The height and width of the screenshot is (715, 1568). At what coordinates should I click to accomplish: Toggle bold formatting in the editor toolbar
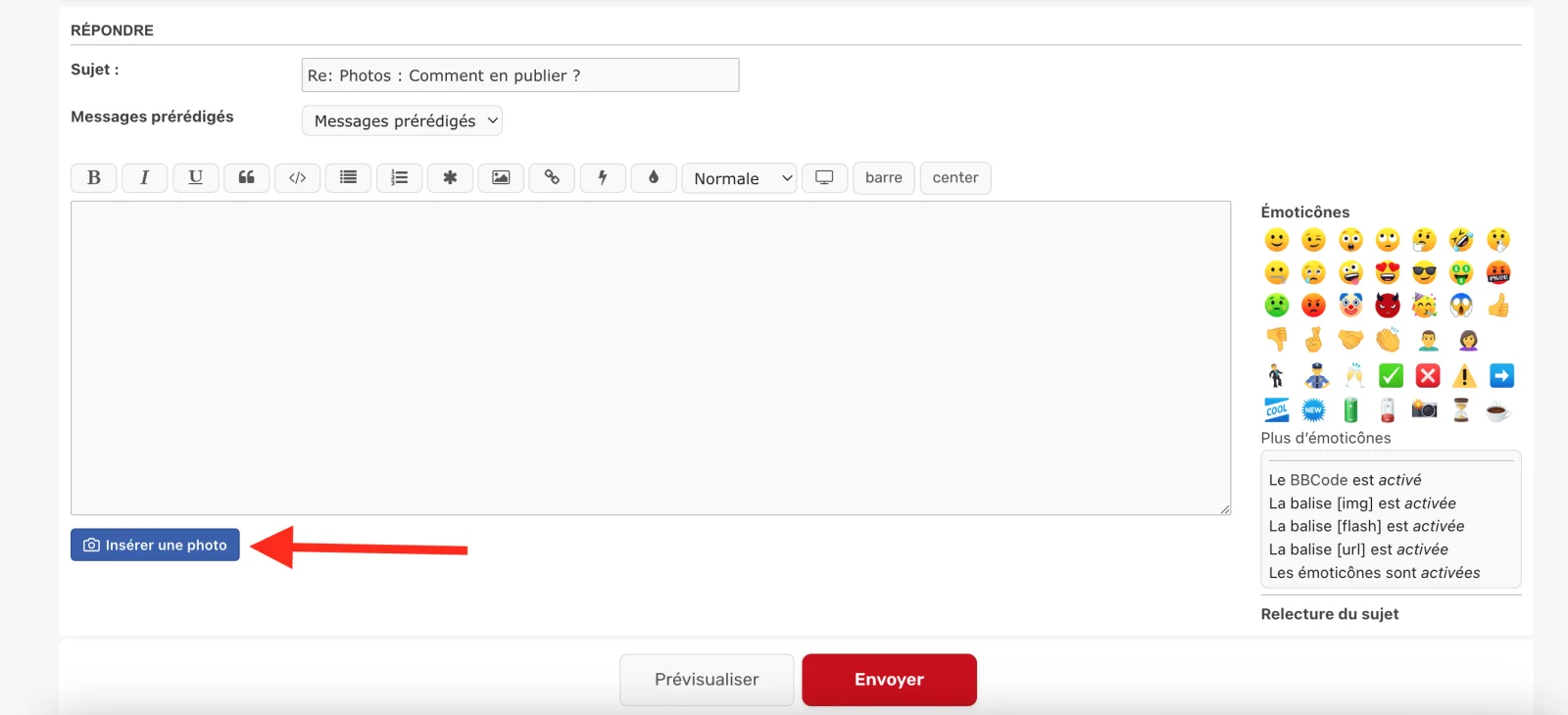[x=94, y=177]
